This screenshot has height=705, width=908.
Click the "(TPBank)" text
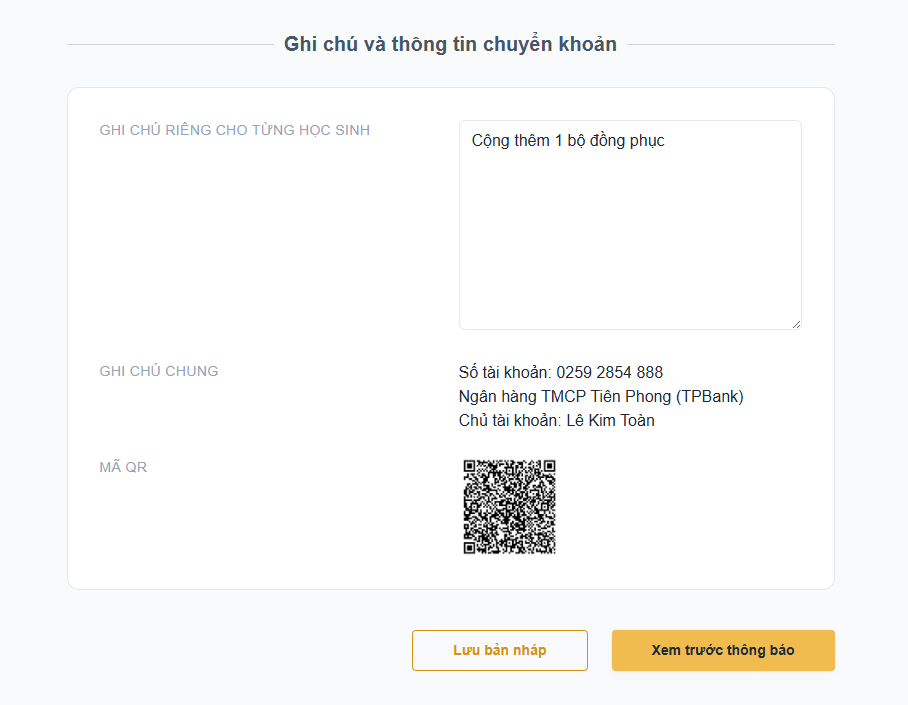coord(710,396)
